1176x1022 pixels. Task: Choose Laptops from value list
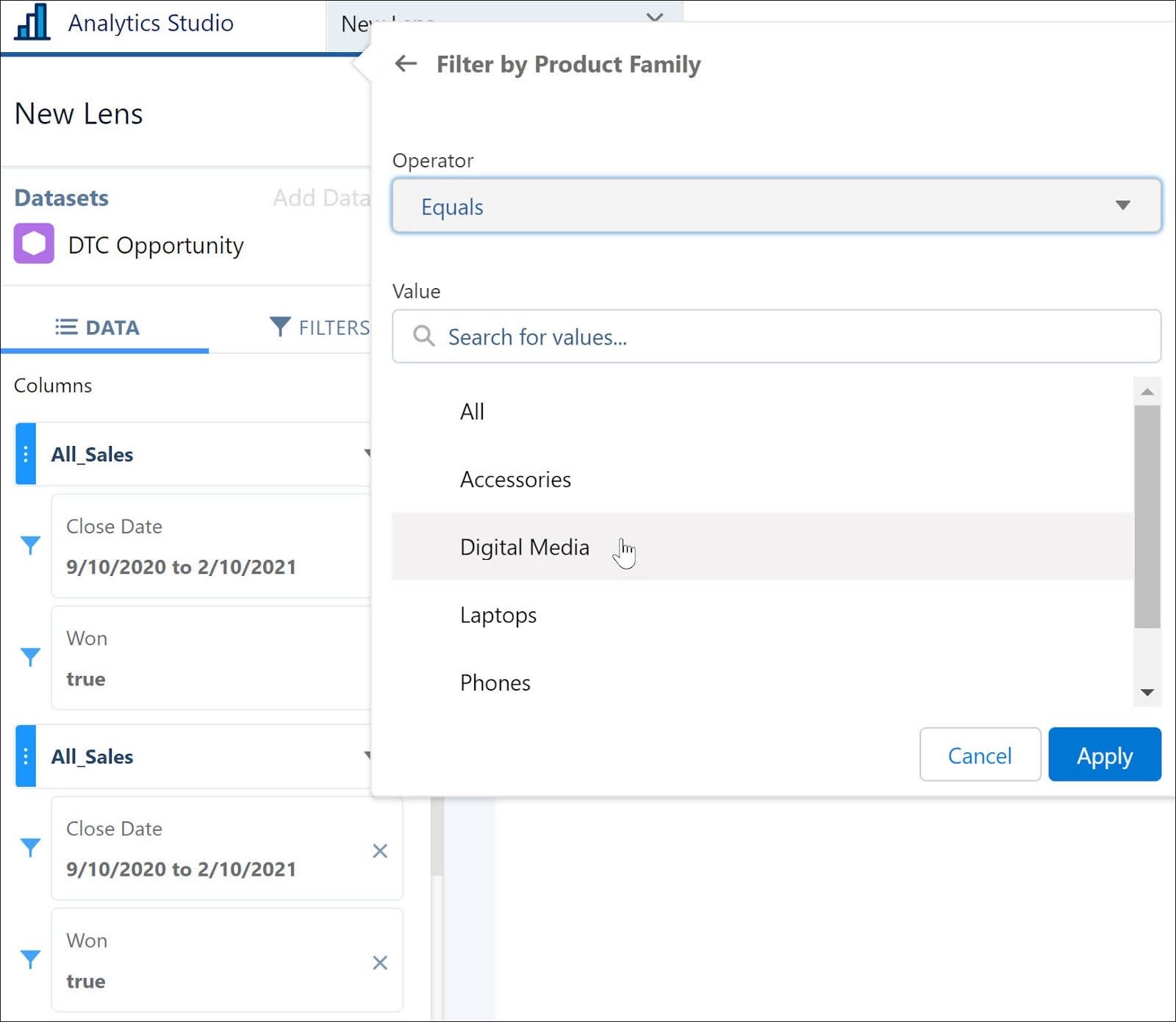tap(762, 614)
